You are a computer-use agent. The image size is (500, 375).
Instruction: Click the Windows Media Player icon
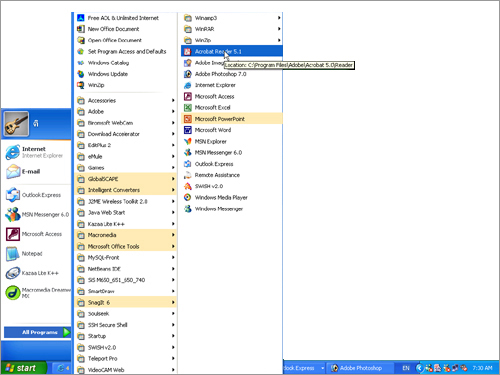pyautogui.click(x=188, y=197)
